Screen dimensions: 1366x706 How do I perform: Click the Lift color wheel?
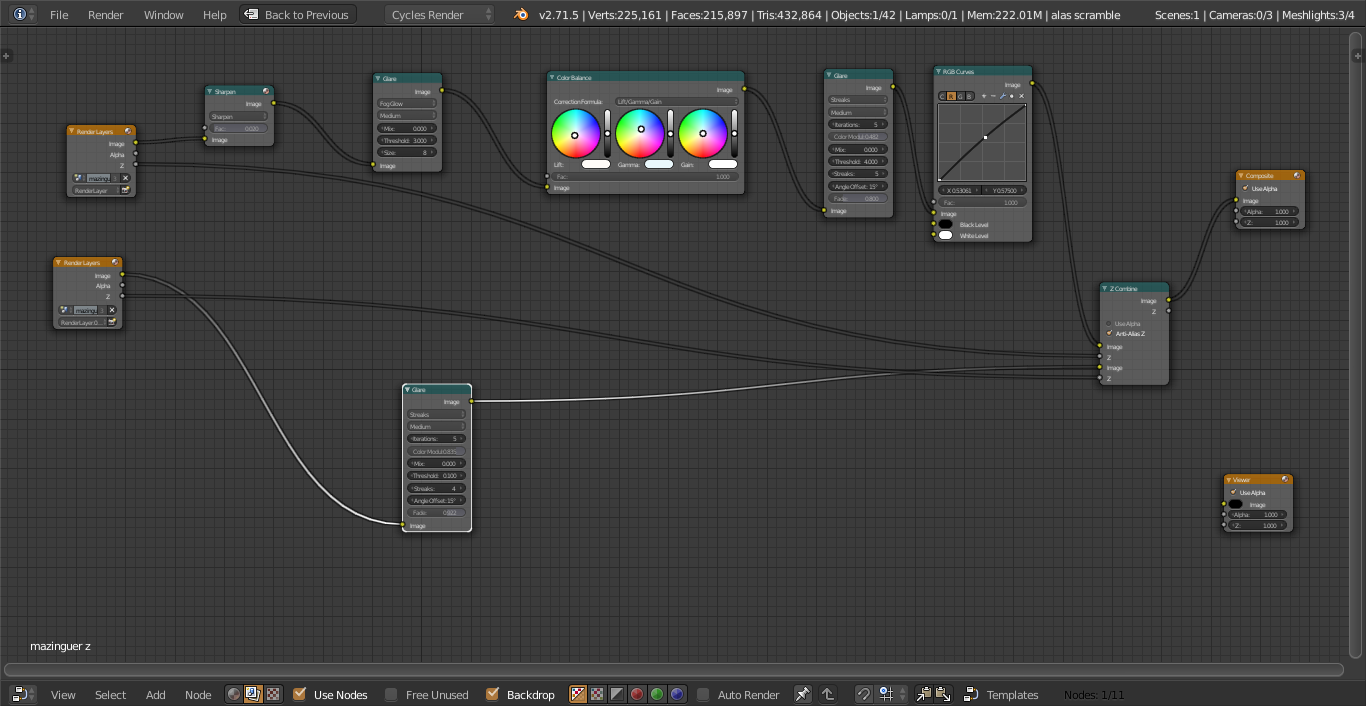click(x=576, y=134)
